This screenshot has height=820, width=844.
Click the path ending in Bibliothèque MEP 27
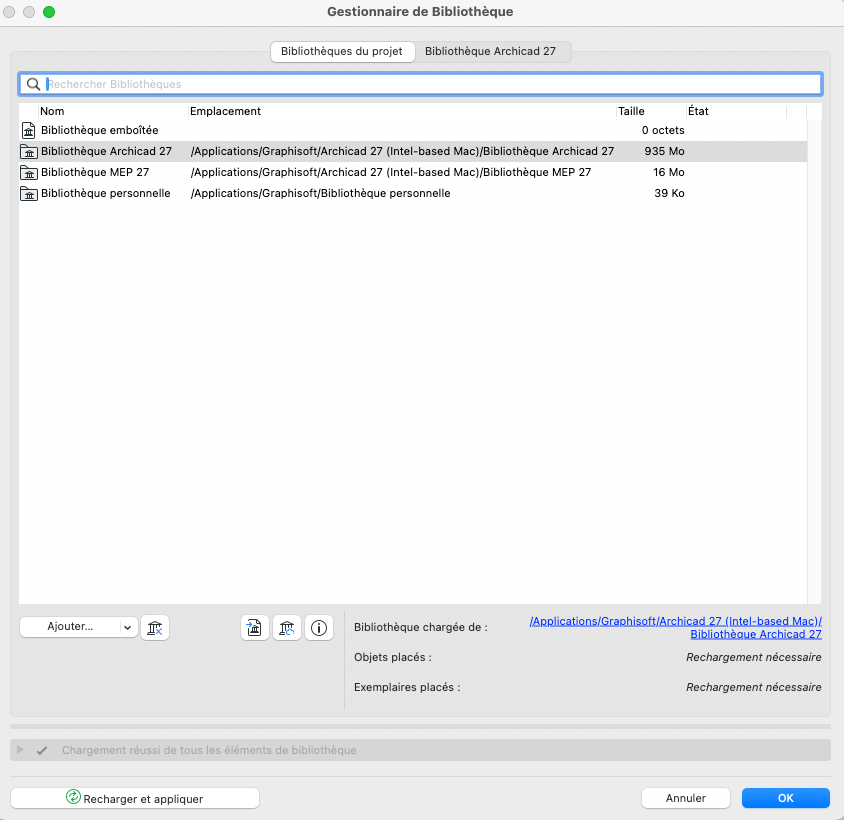(x=391, y=172)
